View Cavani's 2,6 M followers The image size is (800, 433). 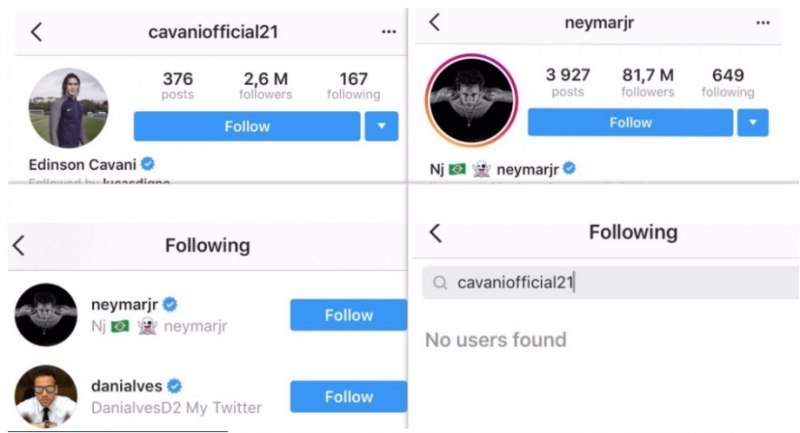coord(265,85)
